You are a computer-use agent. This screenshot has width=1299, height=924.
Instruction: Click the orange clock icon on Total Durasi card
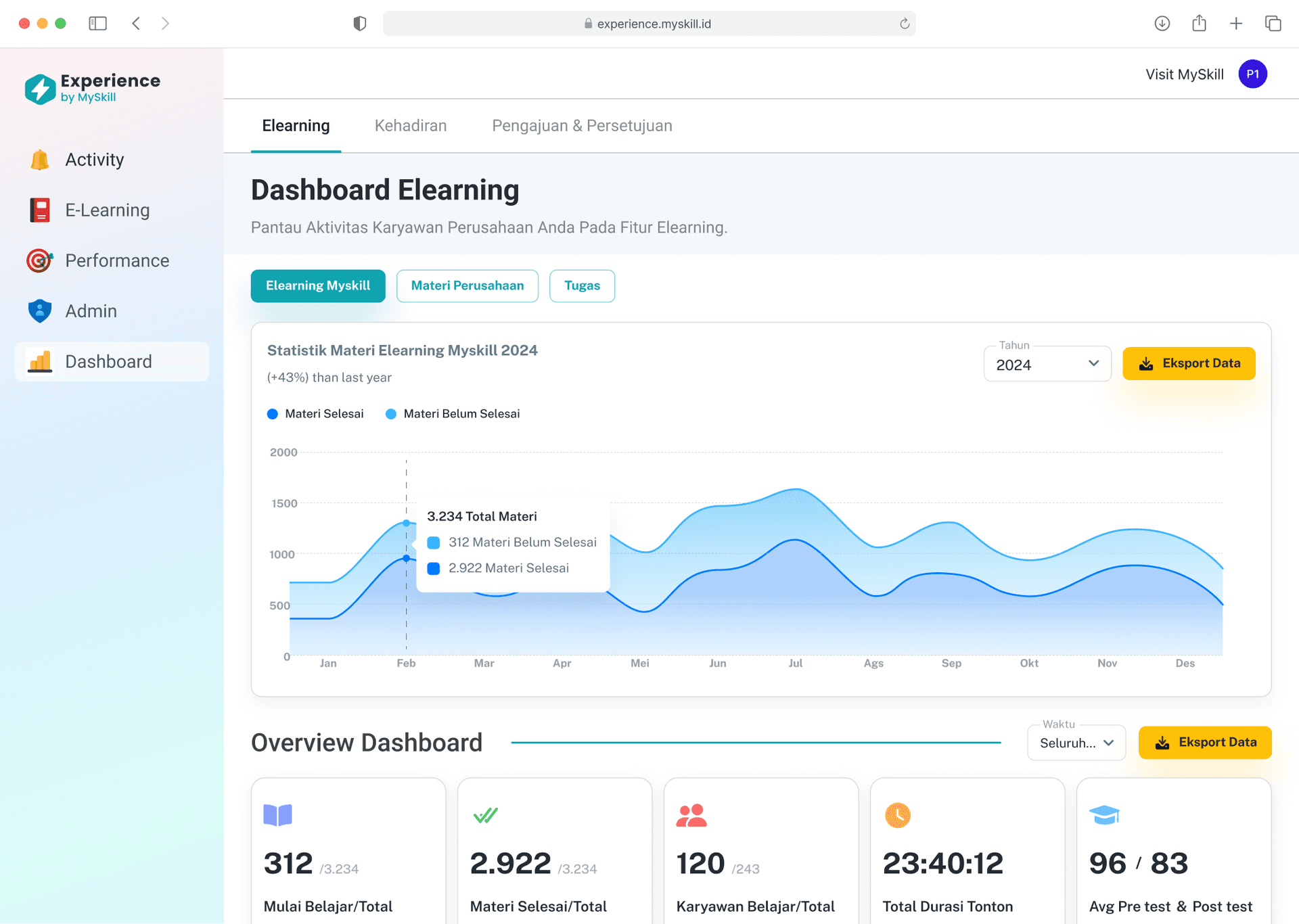click(x=898, y=815)
